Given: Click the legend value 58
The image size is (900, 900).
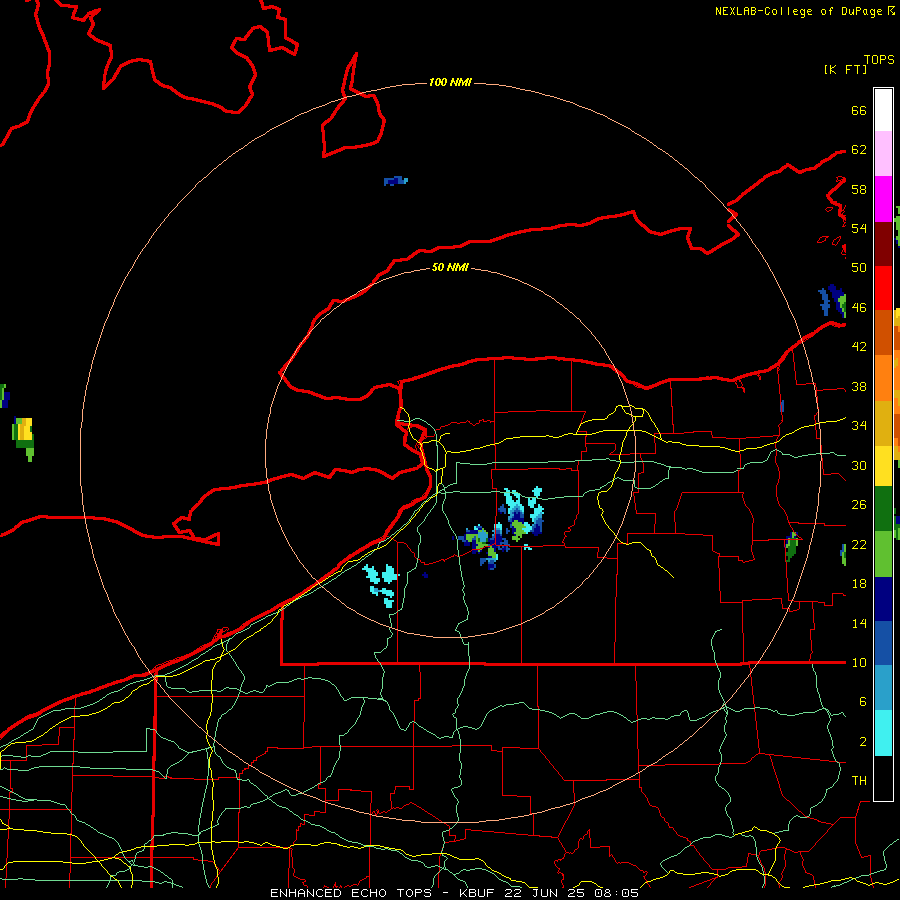Looking at the screenshot, I should (859, 189).
